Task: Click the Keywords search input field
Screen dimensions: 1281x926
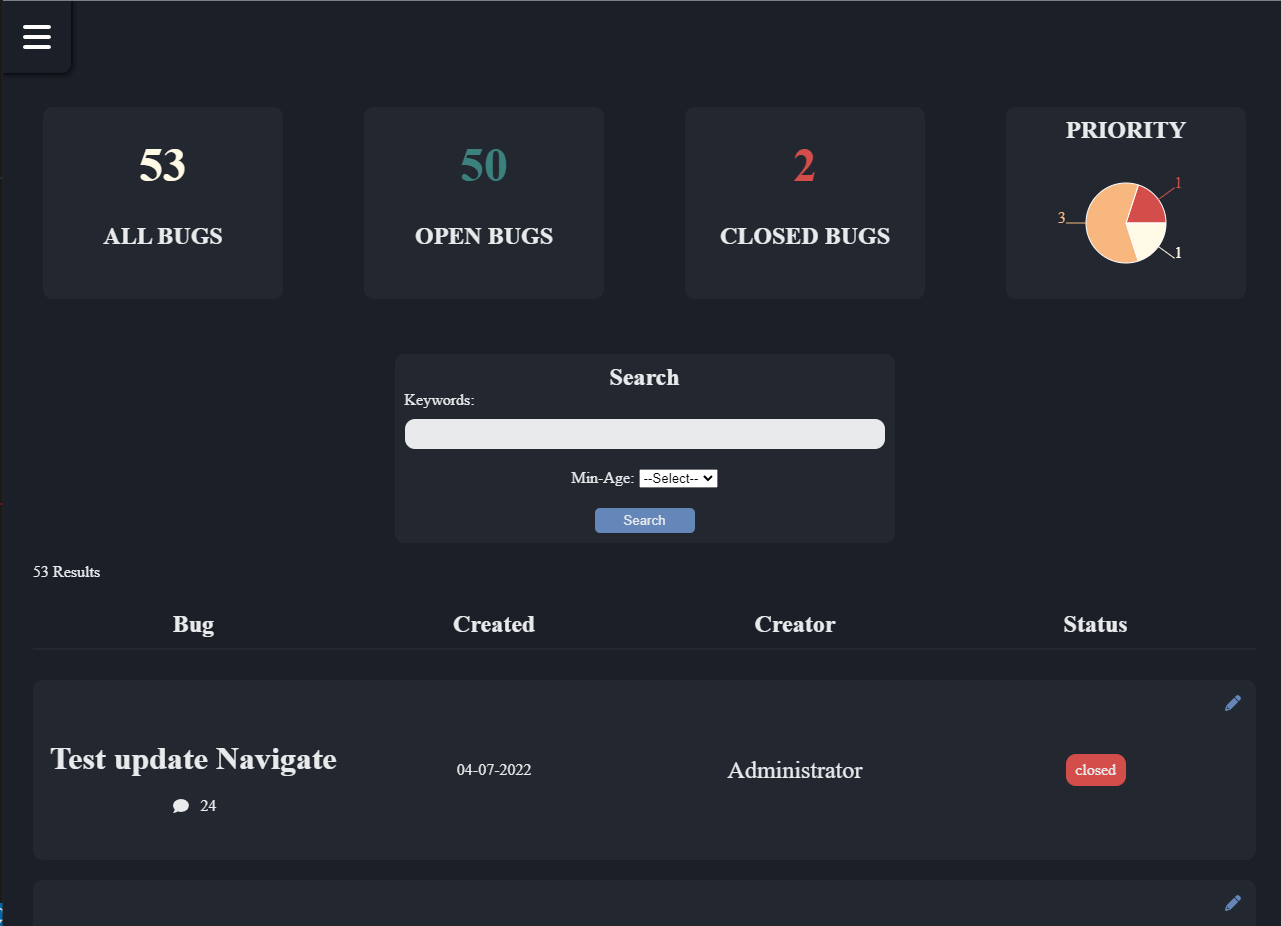Action: point(644,433)
